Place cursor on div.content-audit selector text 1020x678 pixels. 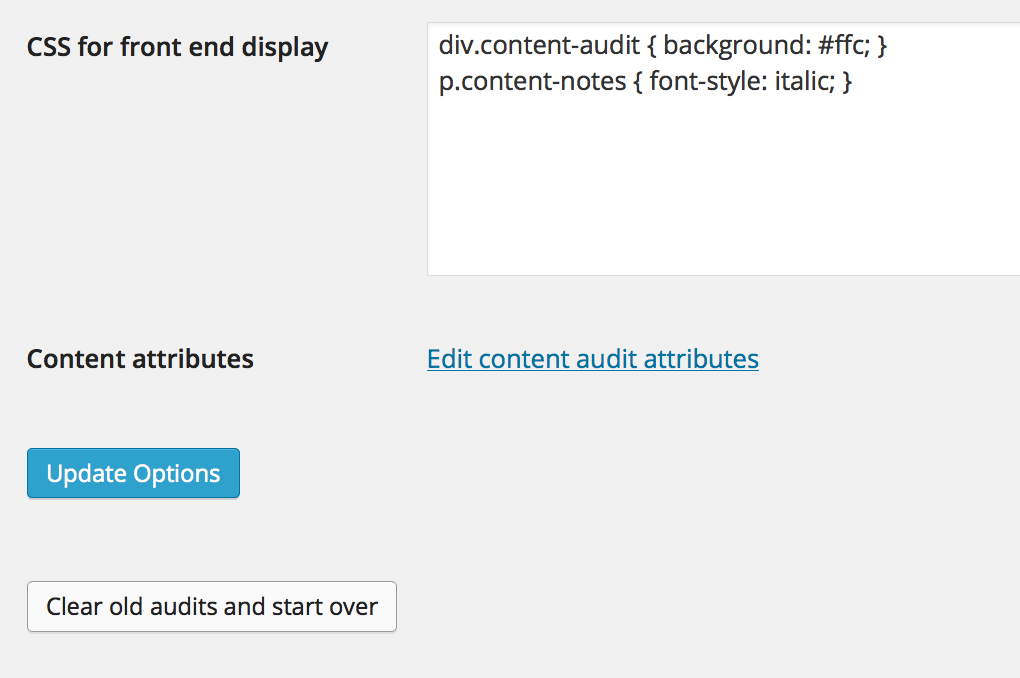point(539,45)
